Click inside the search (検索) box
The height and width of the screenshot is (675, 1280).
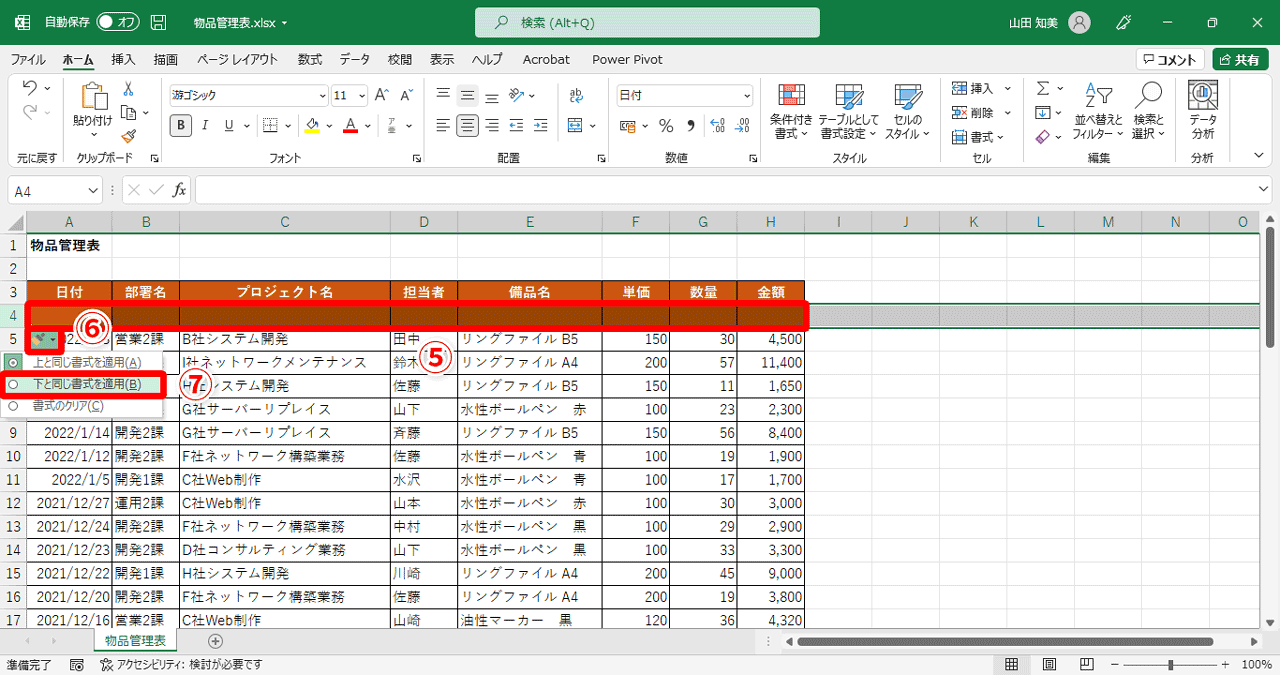[x=646, y=22]
